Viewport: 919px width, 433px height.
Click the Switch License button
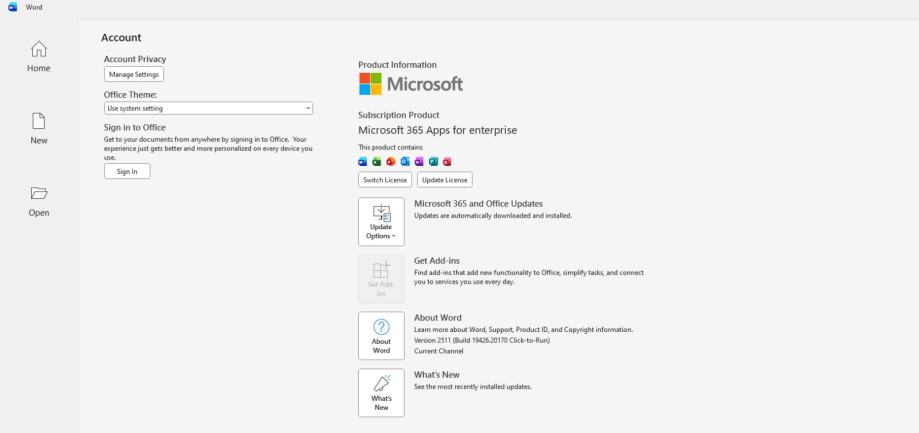coord(385,180)
